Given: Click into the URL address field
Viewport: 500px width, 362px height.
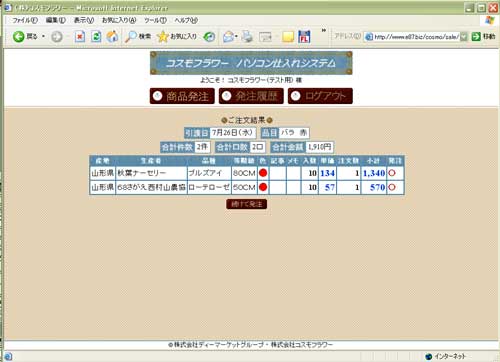Looking at the screenshot, I should [x=416, y=37].
